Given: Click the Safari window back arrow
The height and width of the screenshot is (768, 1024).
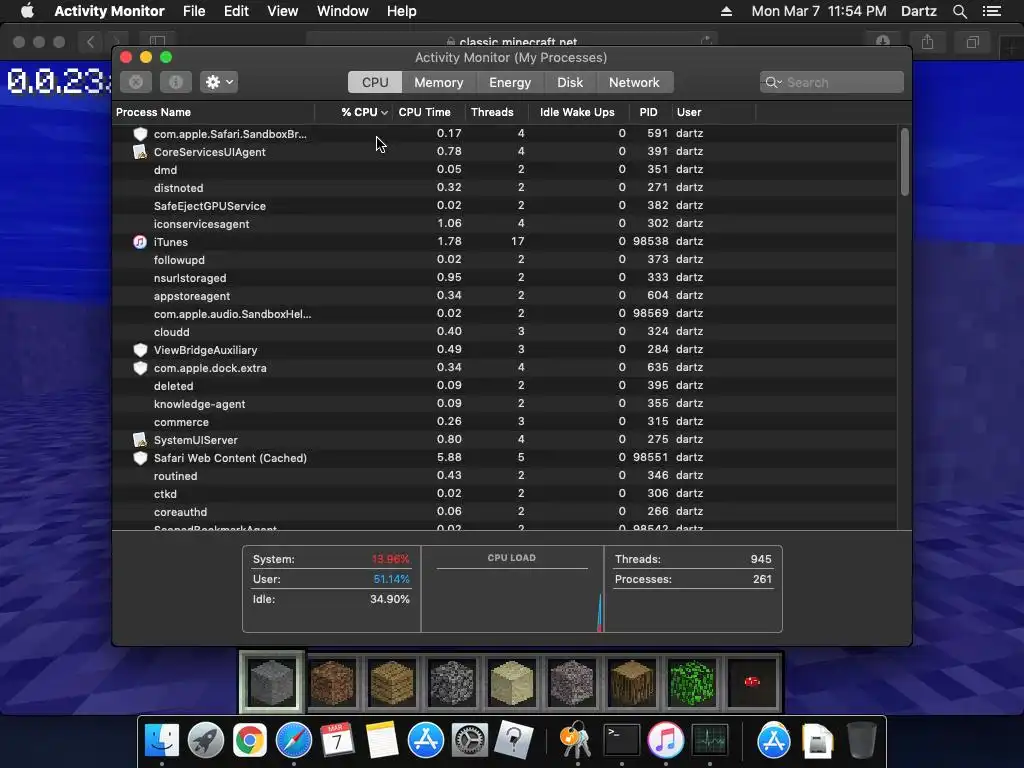Looking at the screenshot, I should pos(91,42).
